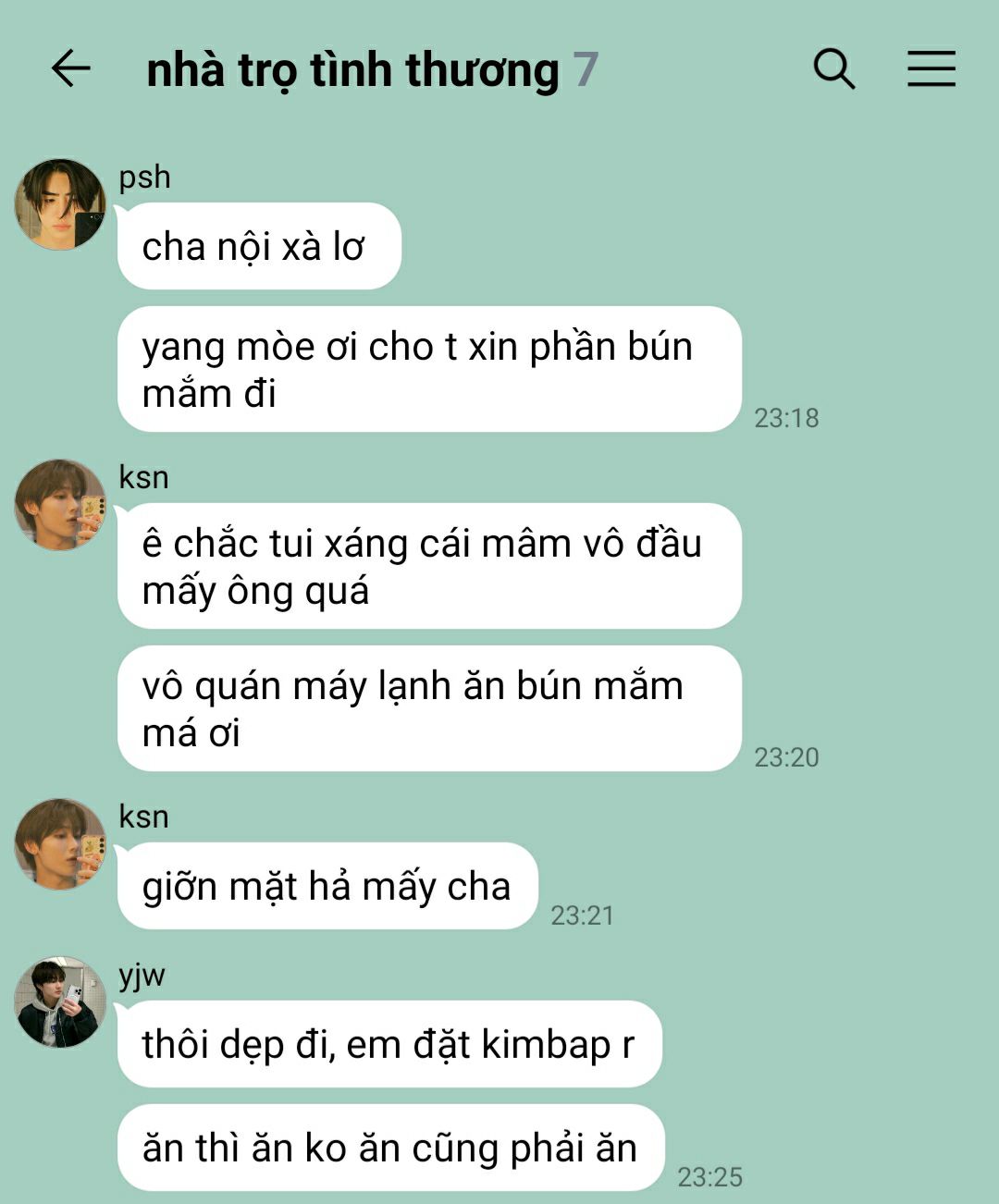Tap the member count 7

[x=586, y=70]
